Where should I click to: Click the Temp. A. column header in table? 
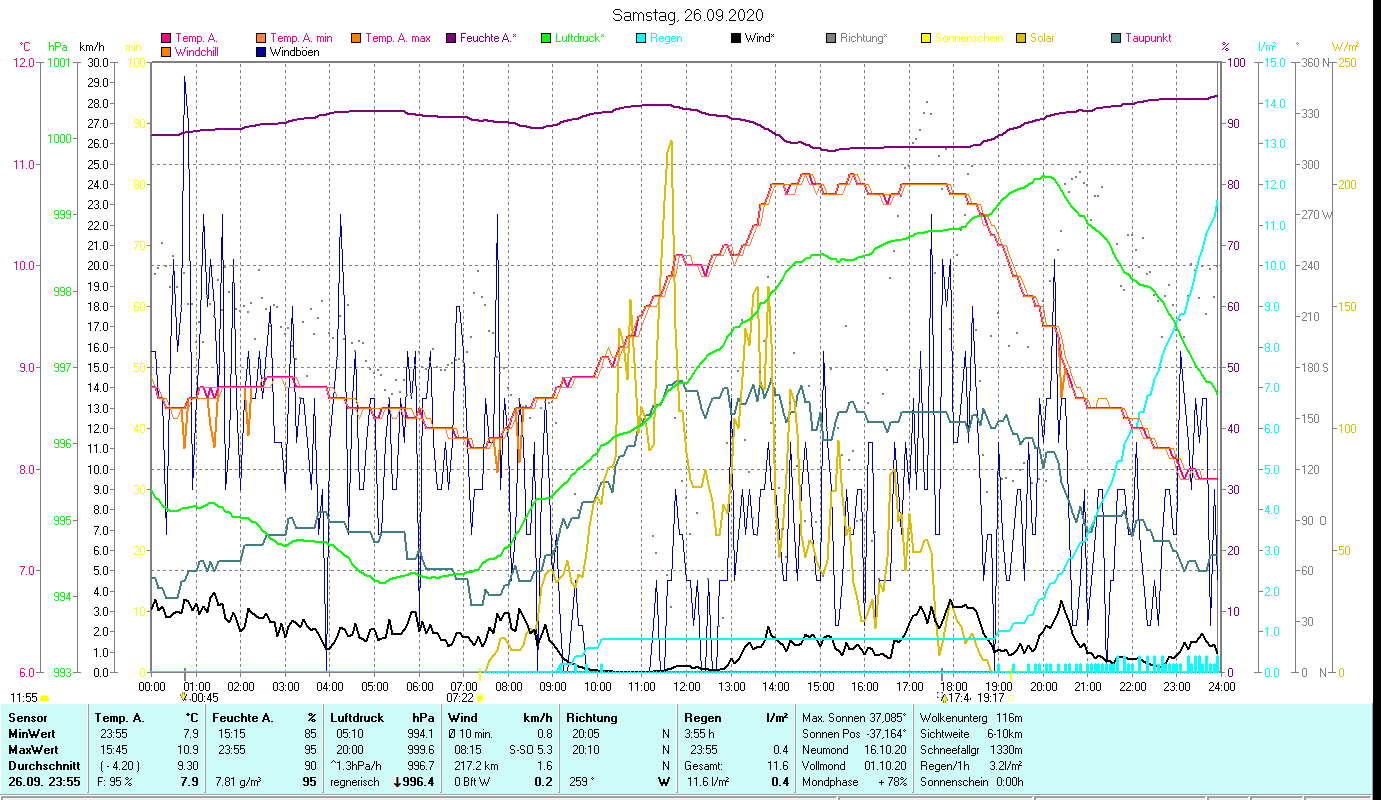pos(119,718)
